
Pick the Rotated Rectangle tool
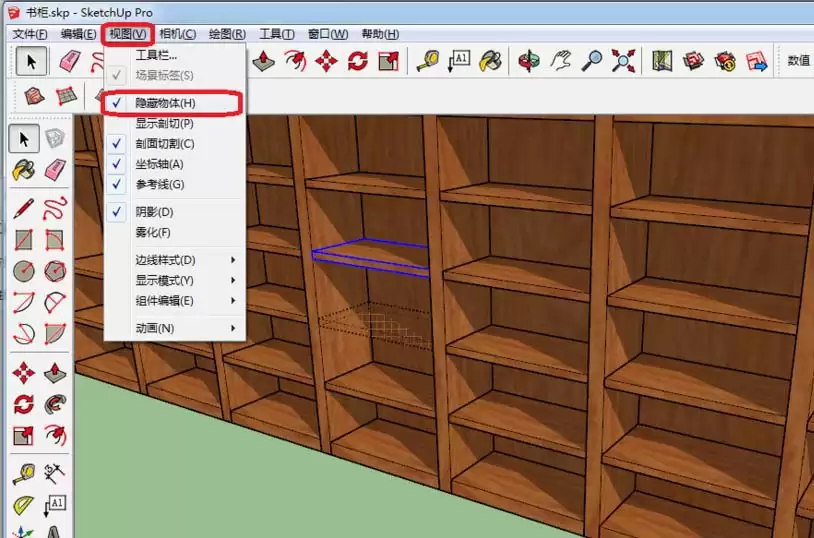55,240
